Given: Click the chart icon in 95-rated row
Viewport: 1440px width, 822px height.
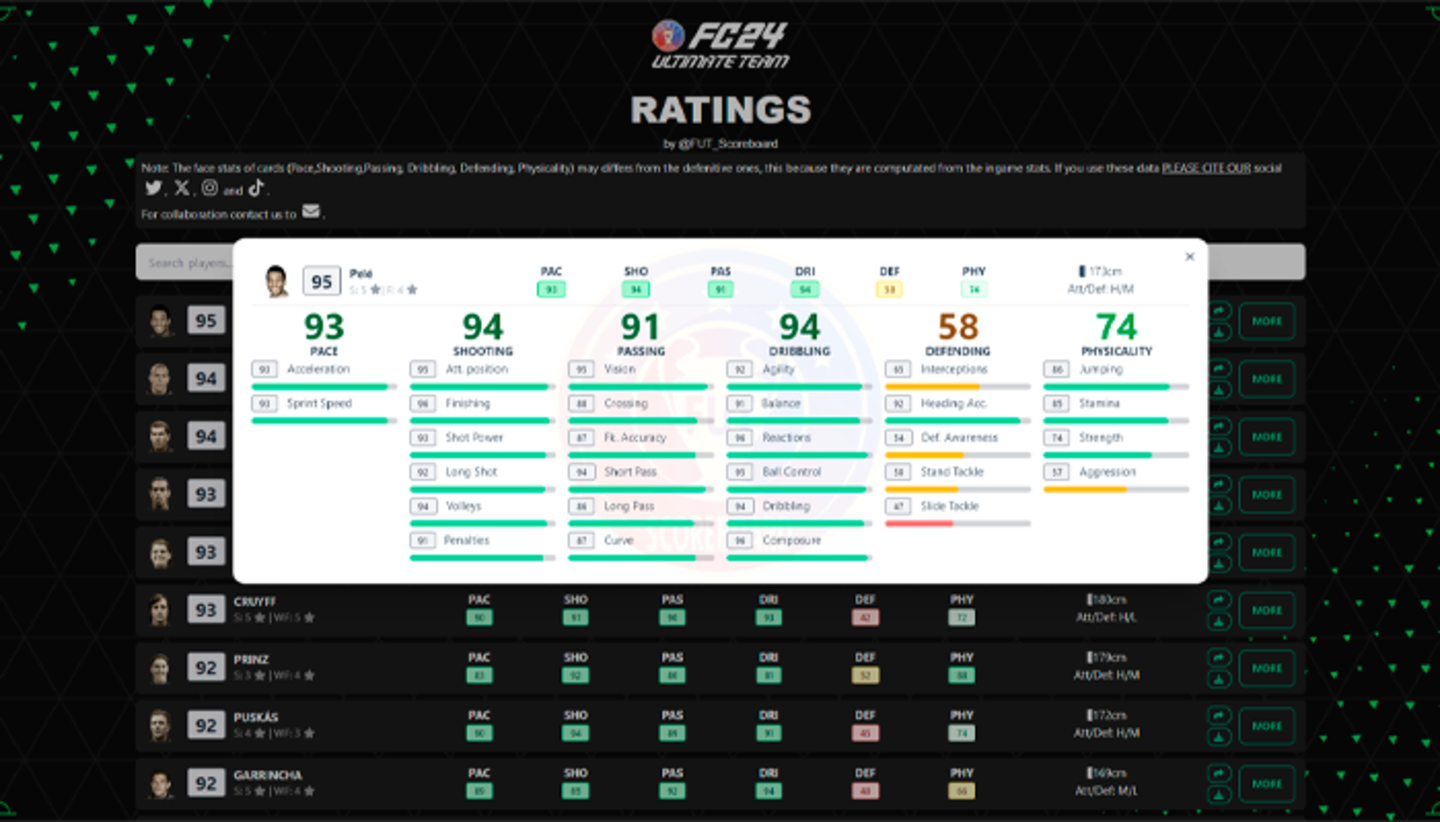Looking at the screenshot, I should tap(1219, 332).
